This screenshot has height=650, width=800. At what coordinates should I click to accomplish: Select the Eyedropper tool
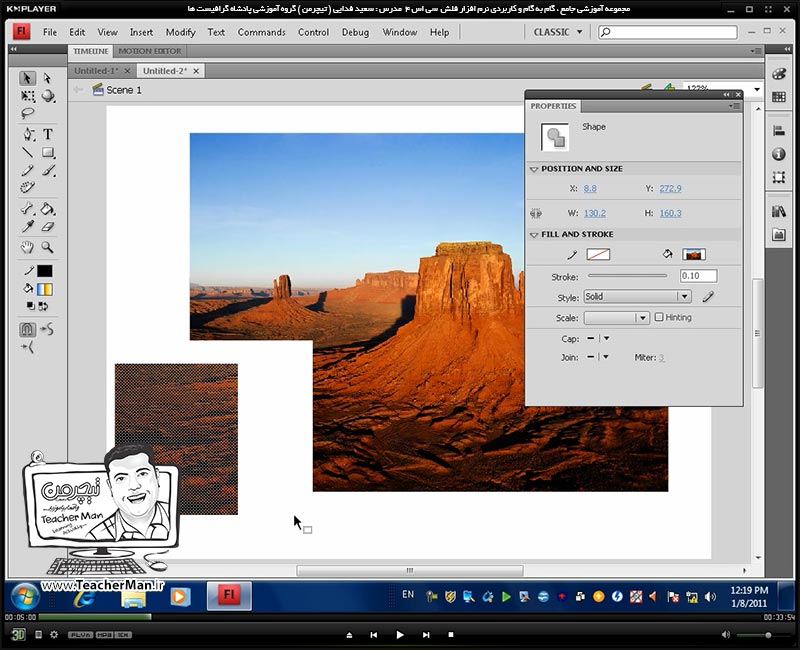pos(28,227)
